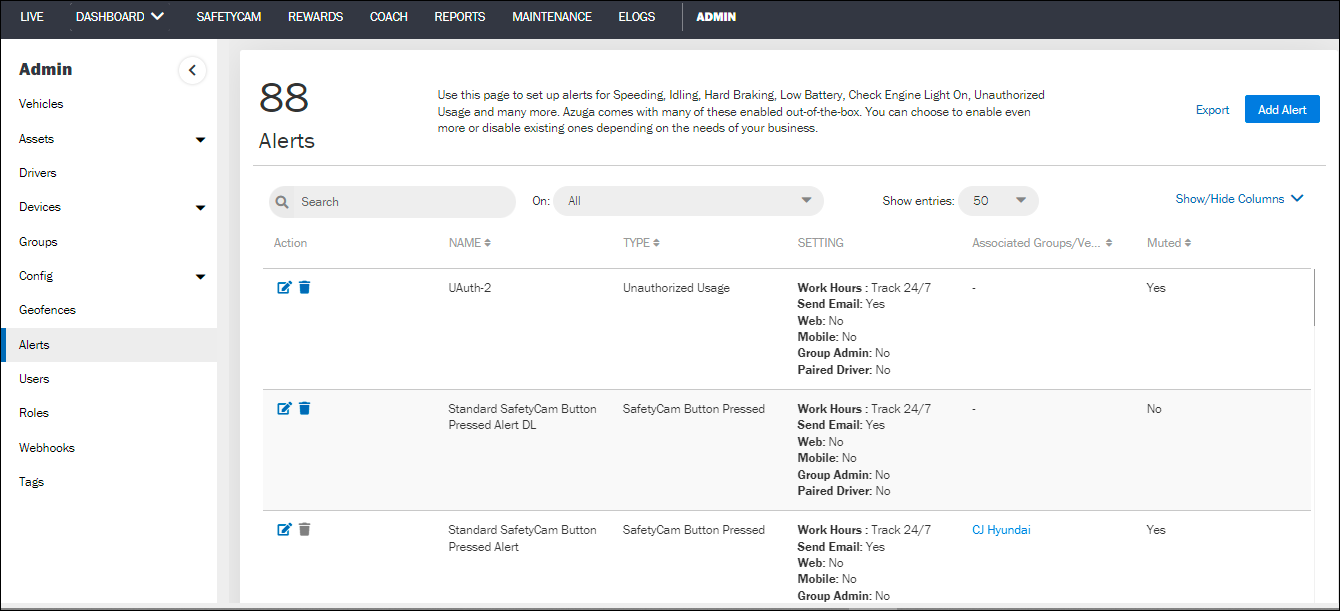Click the Action column header
The height and width of the screenshot is (611, 1340).
290,243
